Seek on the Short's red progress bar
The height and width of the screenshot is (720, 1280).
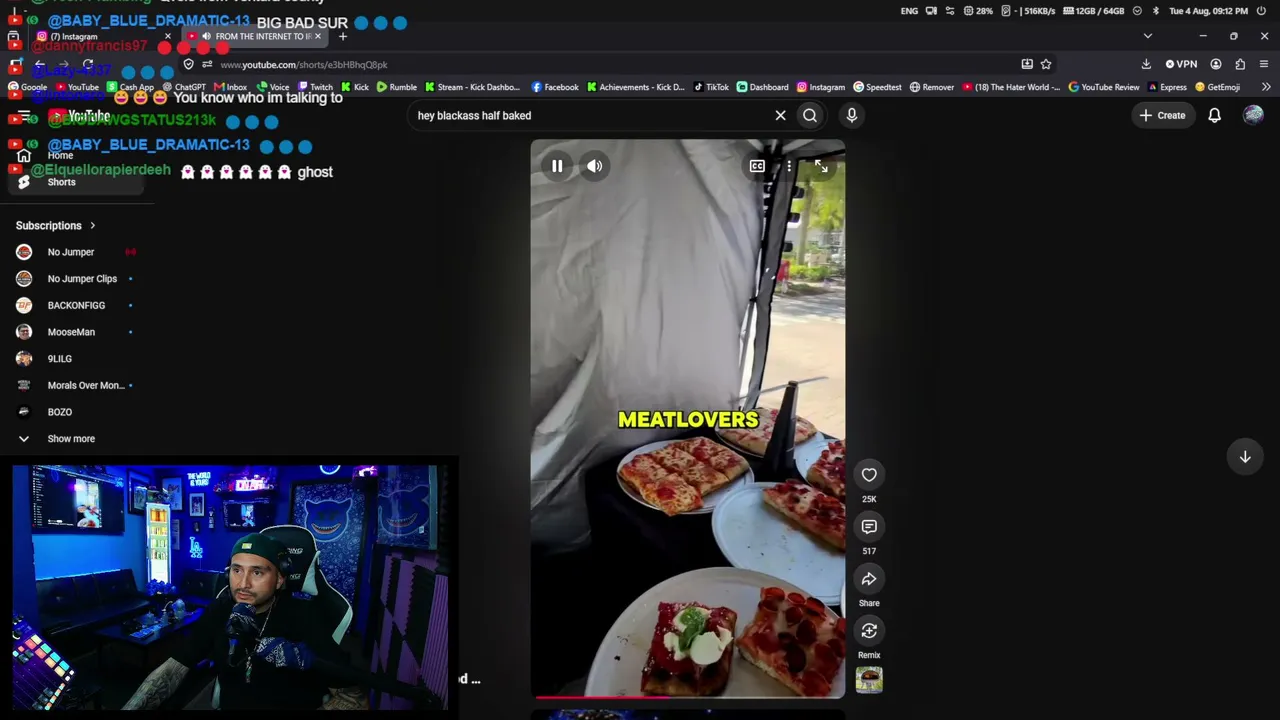tap(688, 696)
